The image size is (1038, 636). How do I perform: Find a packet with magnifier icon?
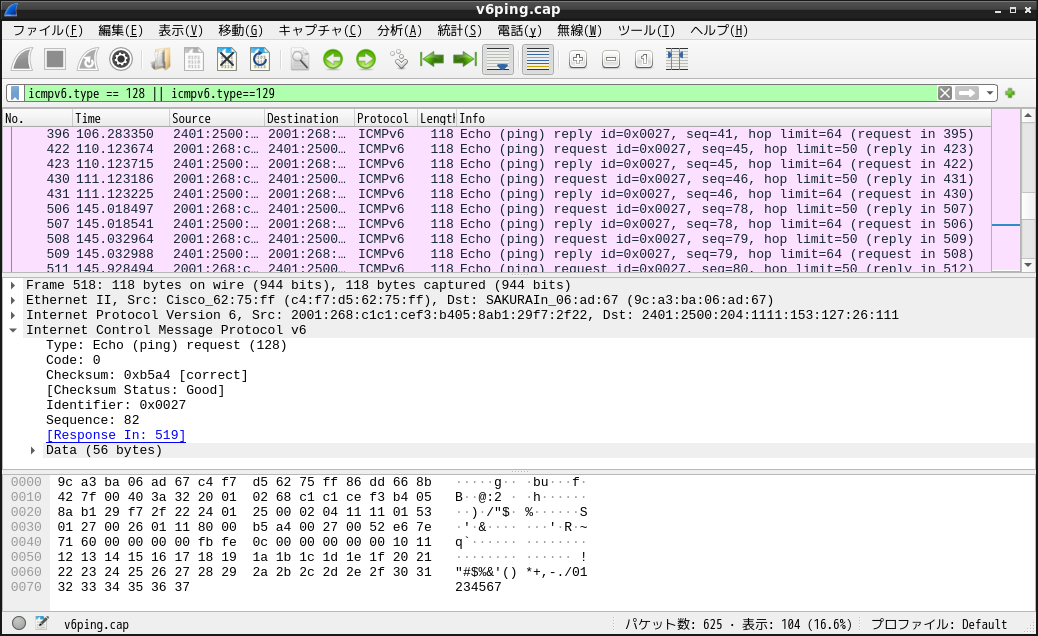click(x=300, y=60)
